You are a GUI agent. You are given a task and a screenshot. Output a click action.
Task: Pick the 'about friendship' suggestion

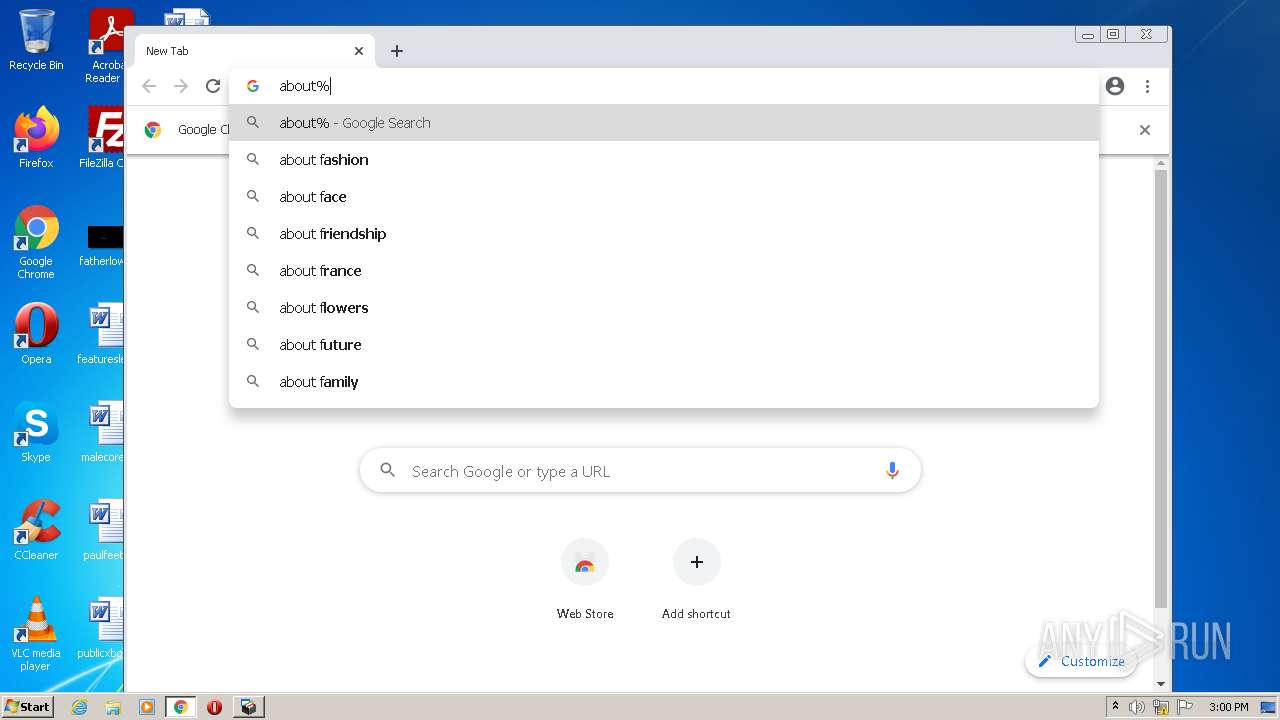[664, 234]
